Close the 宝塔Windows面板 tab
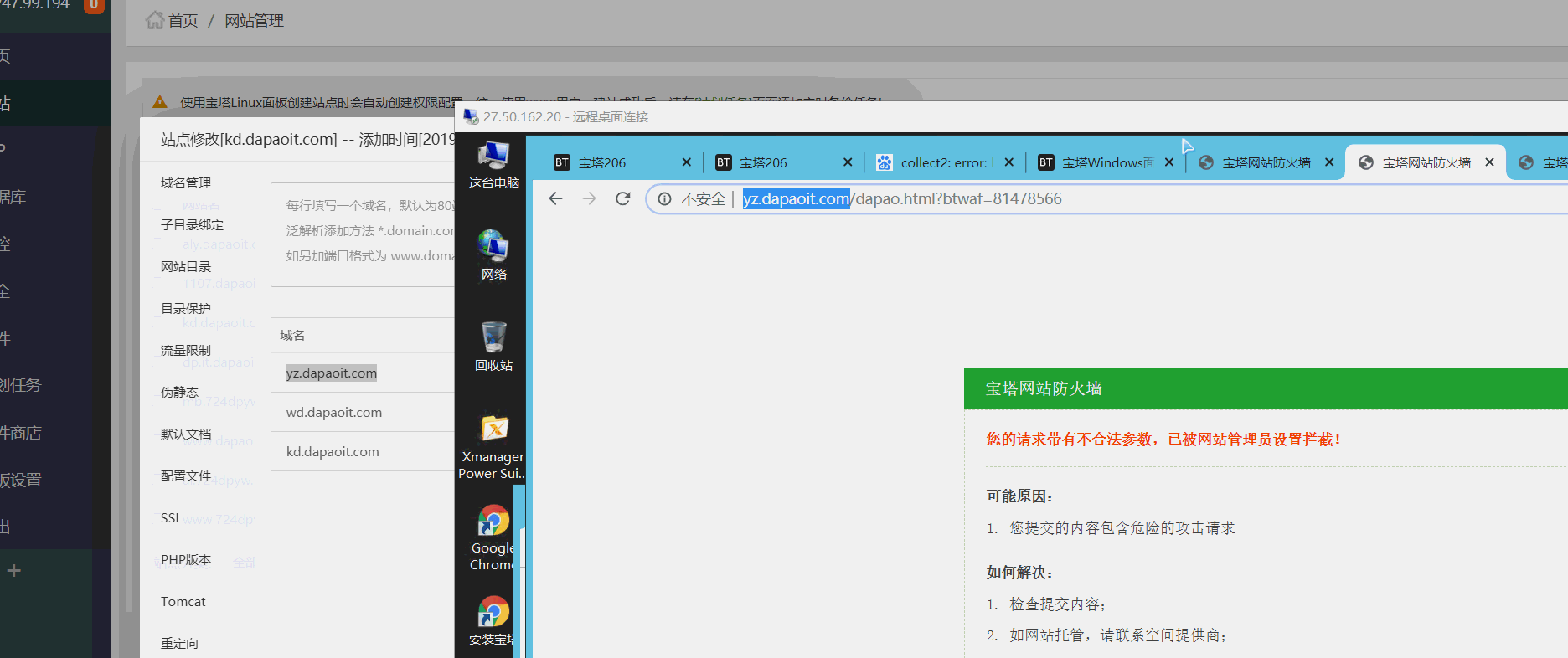This screenshot has height=658, width=1568. pos(1169,162)
